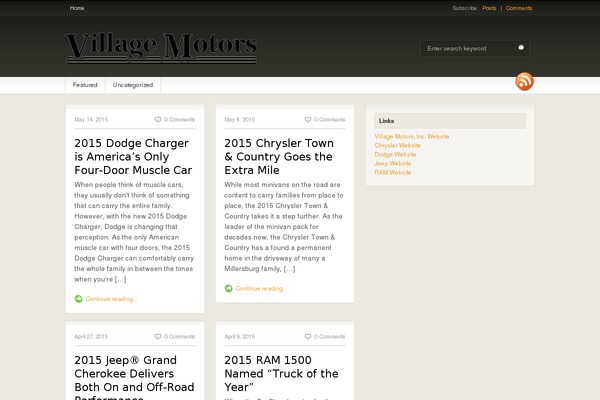
Task: Select the Featured category tab
Action: coord(85,85)
